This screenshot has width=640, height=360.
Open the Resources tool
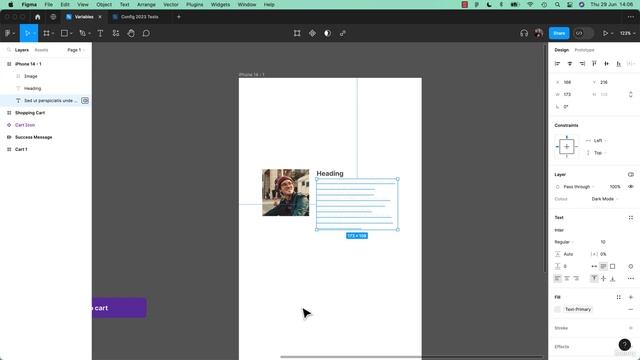coord(116,33)
